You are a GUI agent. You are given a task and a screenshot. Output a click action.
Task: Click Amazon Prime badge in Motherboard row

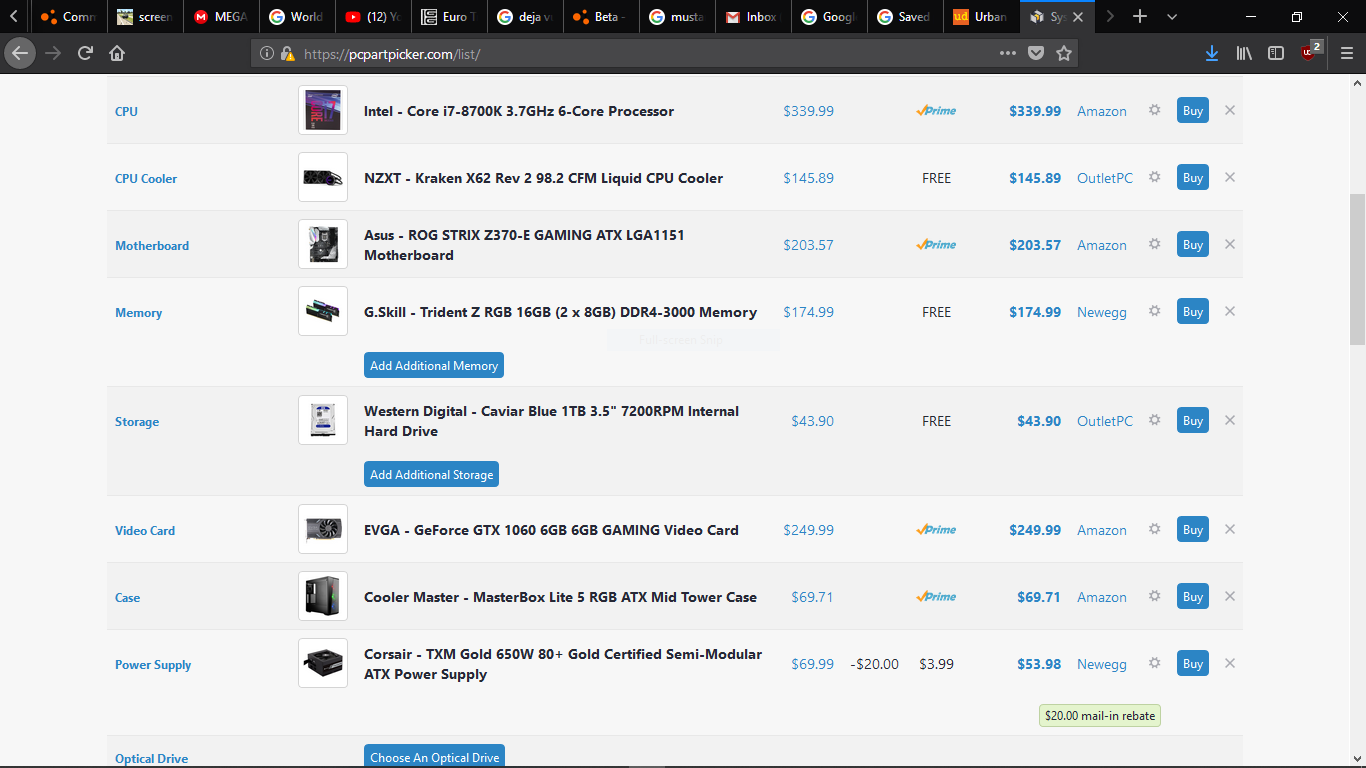[x=936, y=244]
